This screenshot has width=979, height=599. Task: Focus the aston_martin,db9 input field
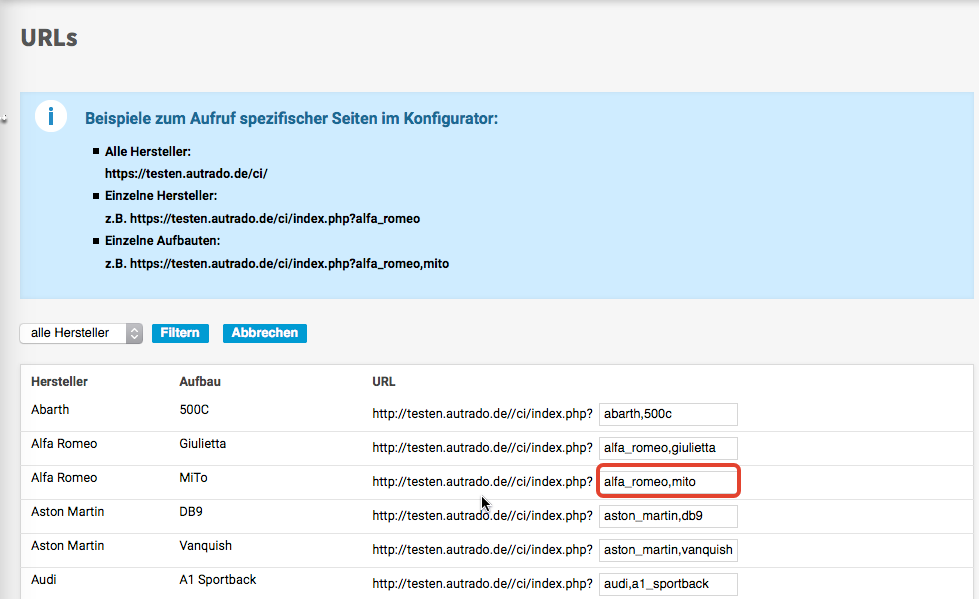pos(667,516)
